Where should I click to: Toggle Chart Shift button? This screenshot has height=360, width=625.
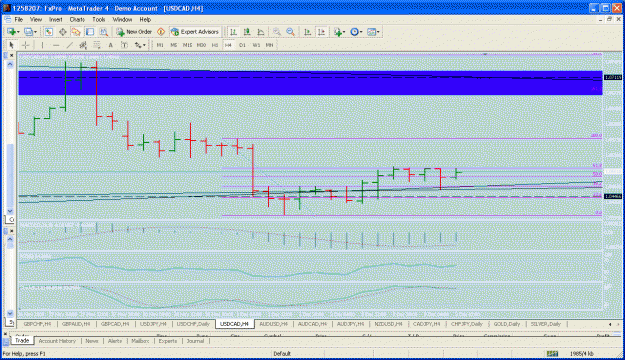tap(321, 32)
